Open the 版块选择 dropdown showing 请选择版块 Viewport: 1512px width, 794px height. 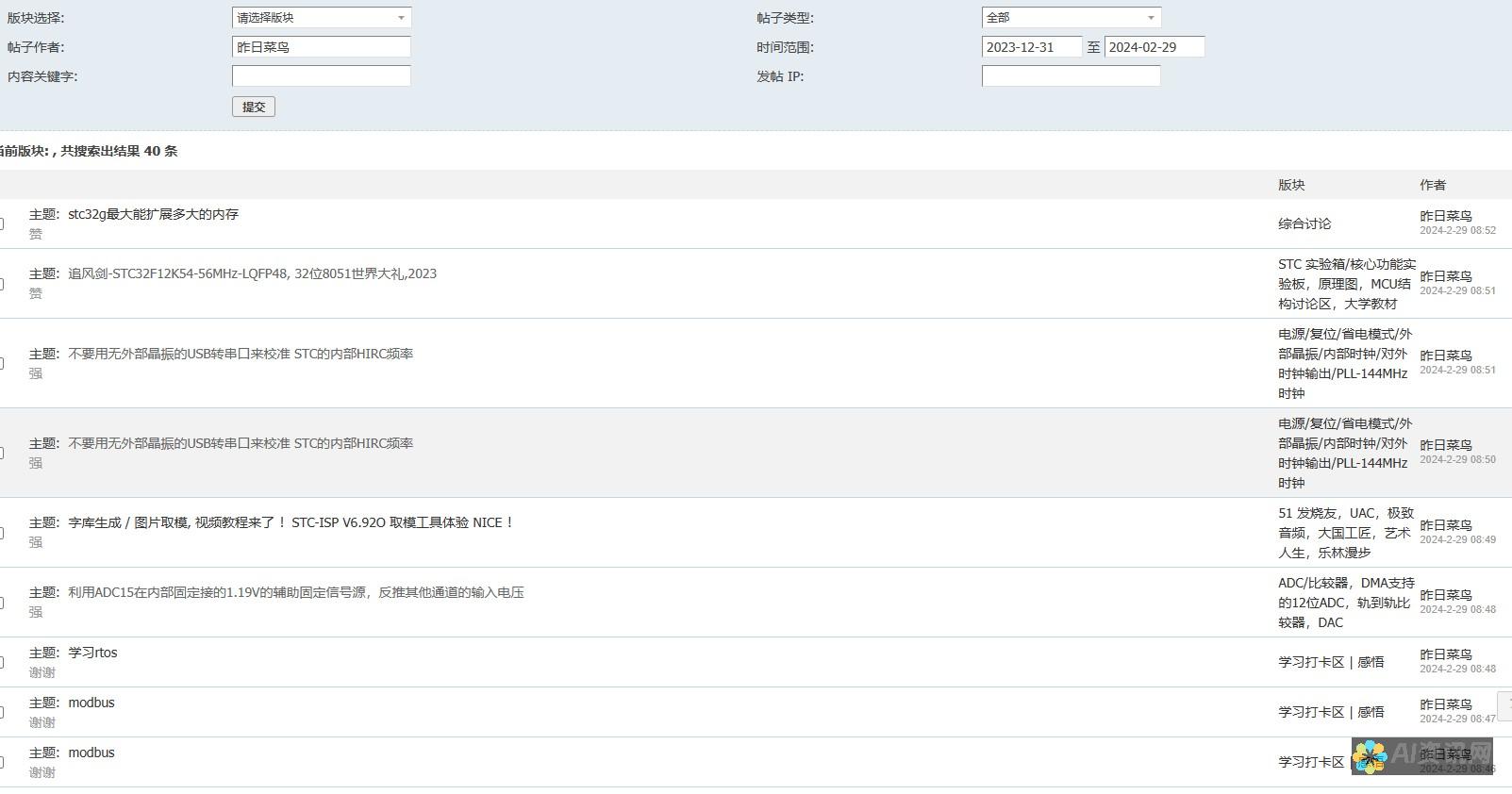(x=322, y=18)
